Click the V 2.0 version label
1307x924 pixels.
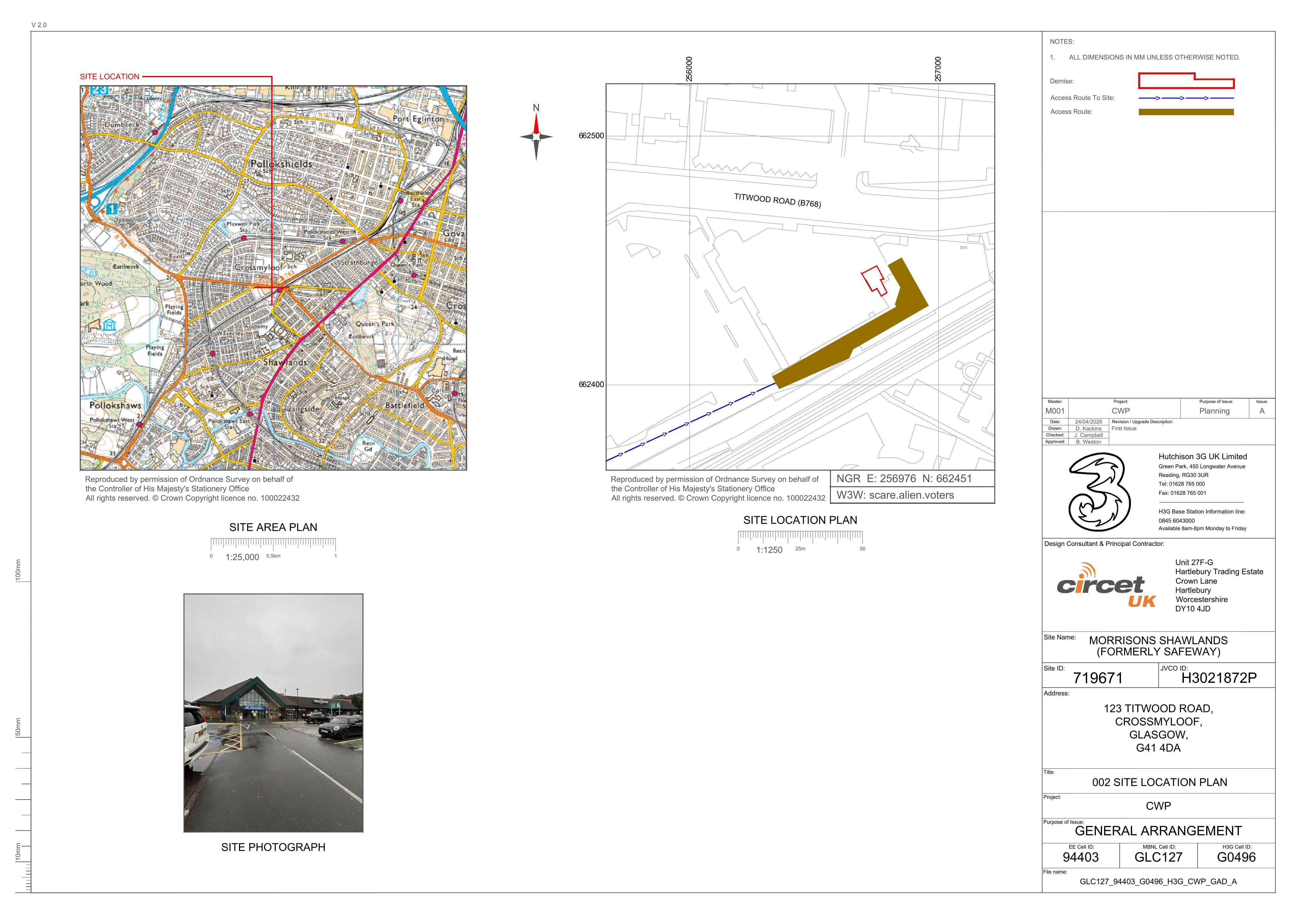[x=39, y=25]
